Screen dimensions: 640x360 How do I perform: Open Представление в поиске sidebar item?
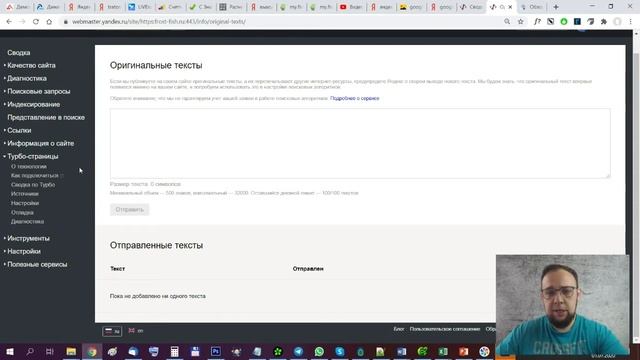46,118
